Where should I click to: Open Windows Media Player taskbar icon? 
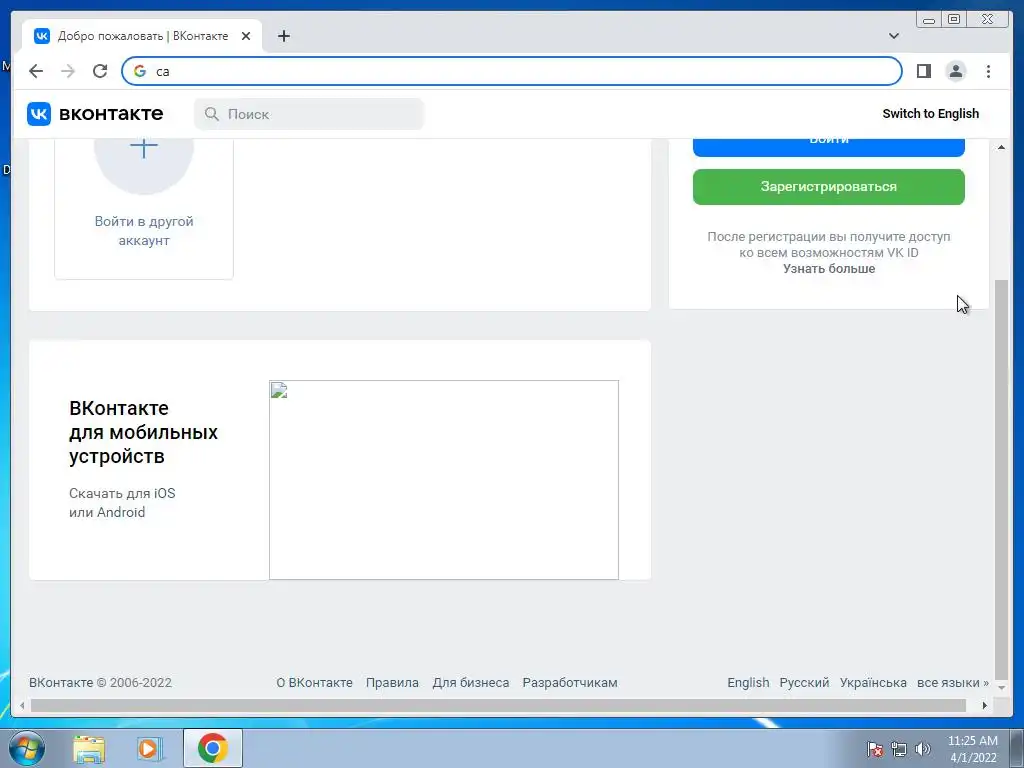(x=150, y=748)
